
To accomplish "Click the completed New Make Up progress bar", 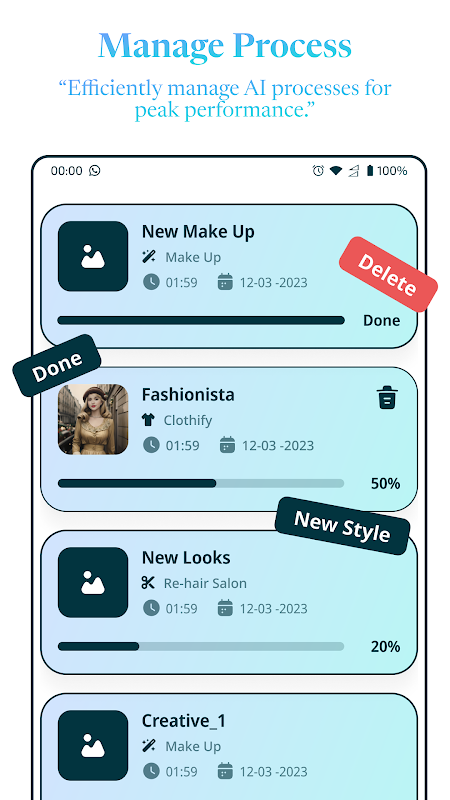I will (201, 320).
